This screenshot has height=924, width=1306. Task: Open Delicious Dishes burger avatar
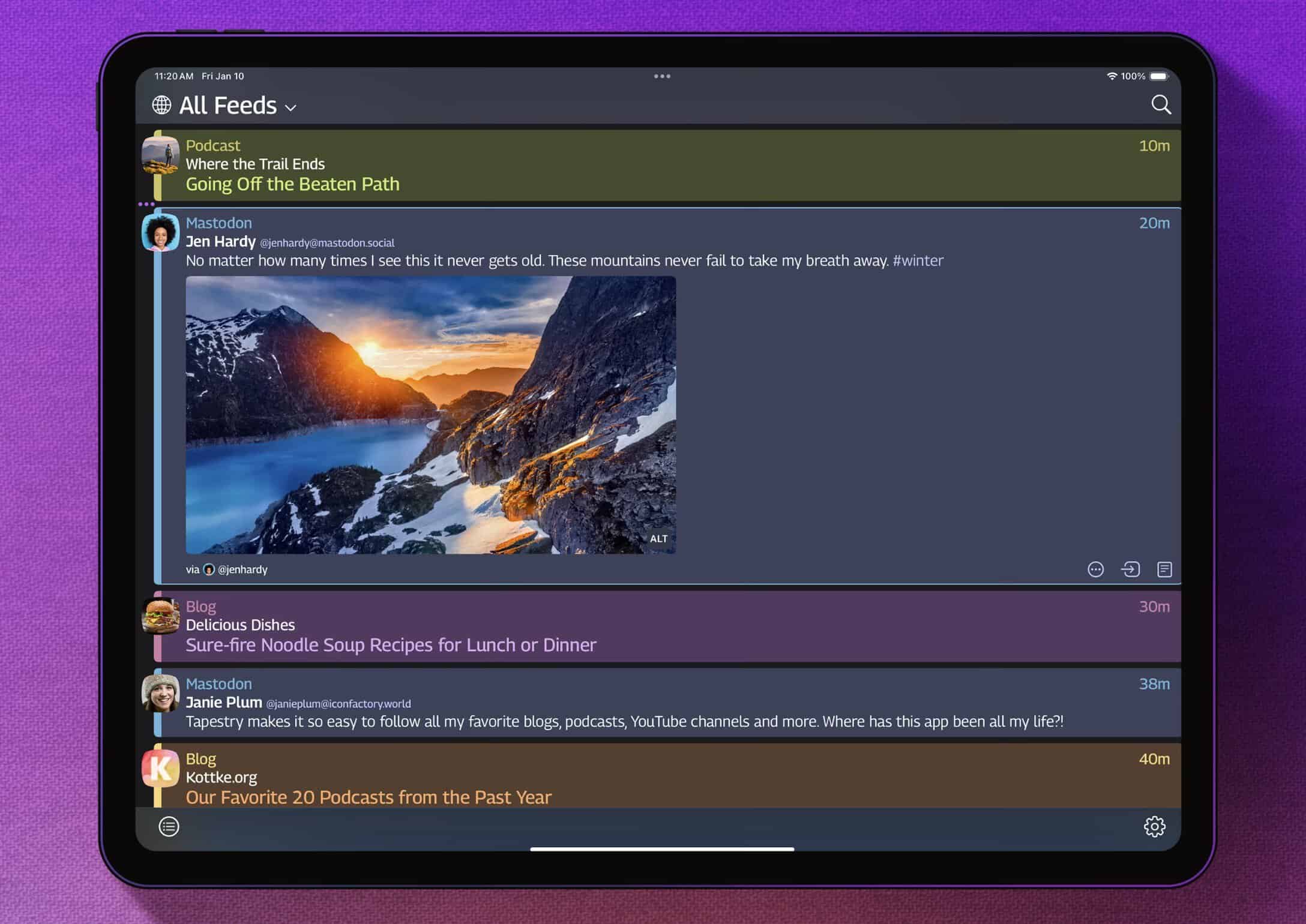coord(160,616)
